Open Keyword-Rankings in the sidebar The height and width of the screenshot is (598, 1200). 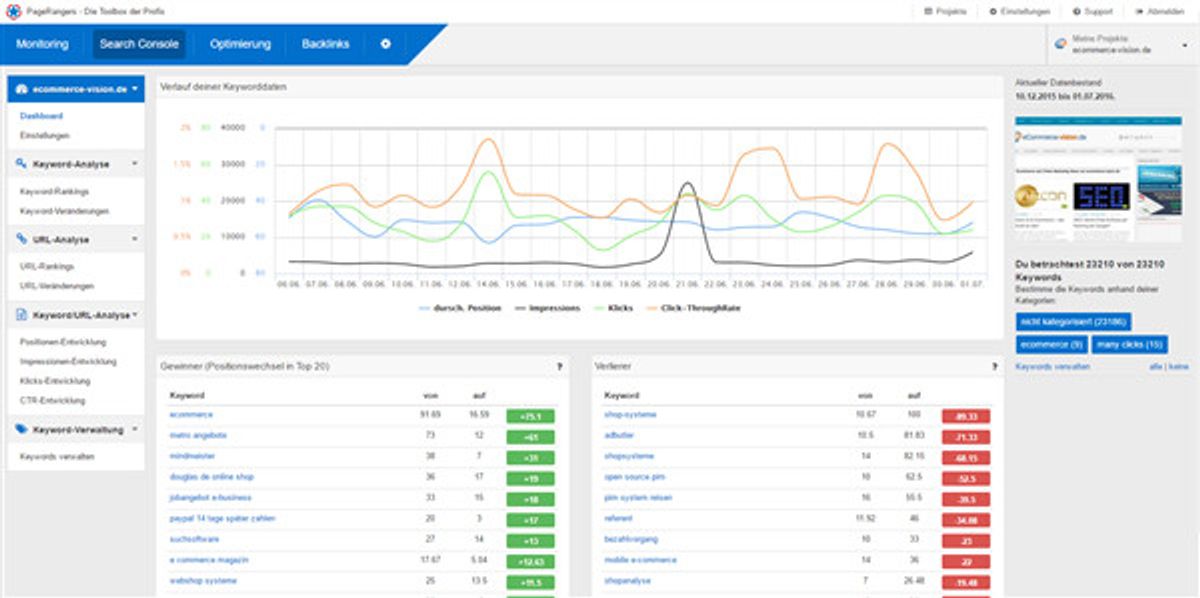pyautogui.click(x=54, y=191)
